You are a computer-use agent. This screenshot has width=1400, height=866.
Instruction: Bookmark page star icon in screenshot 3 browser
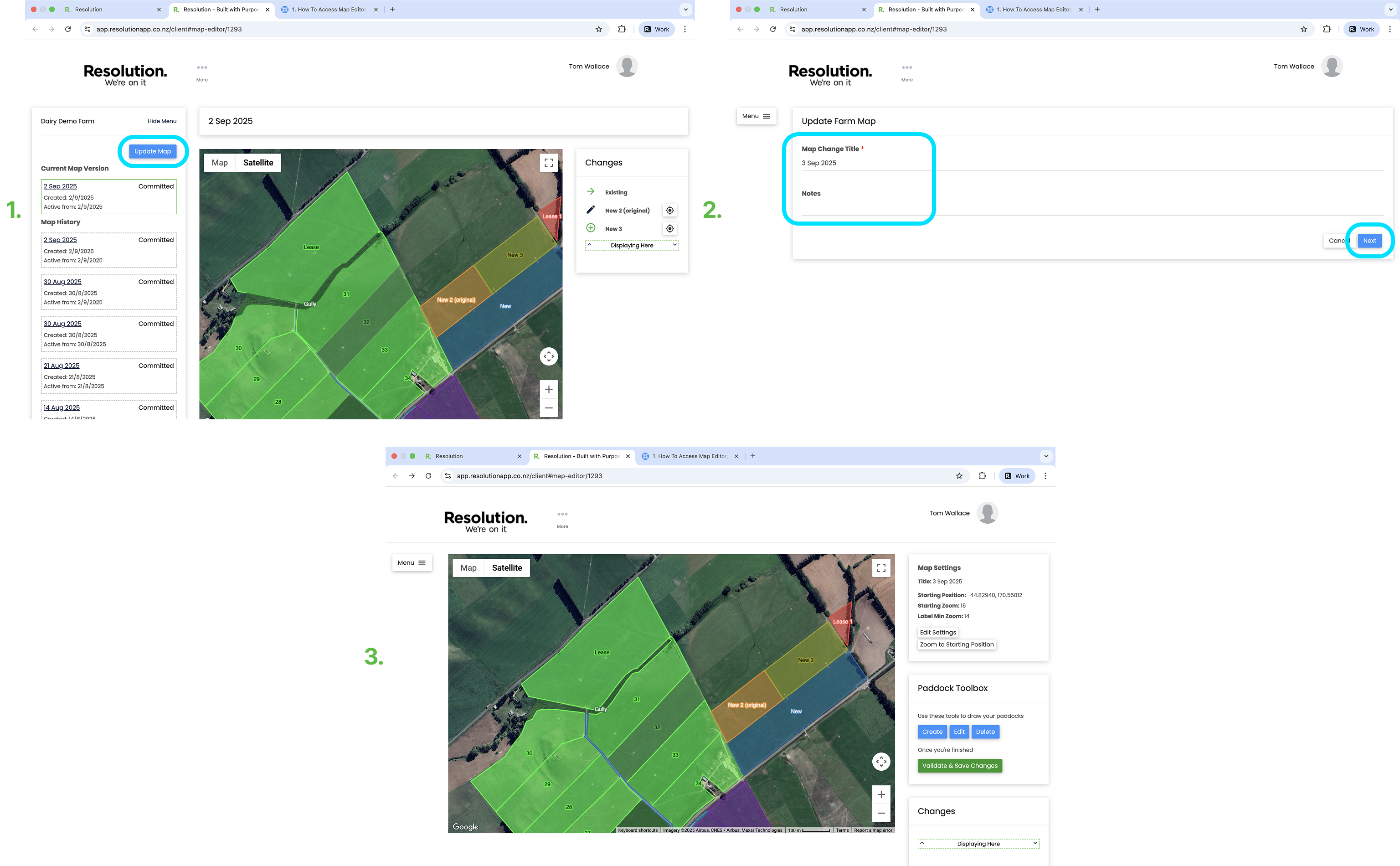coord(959,476)
